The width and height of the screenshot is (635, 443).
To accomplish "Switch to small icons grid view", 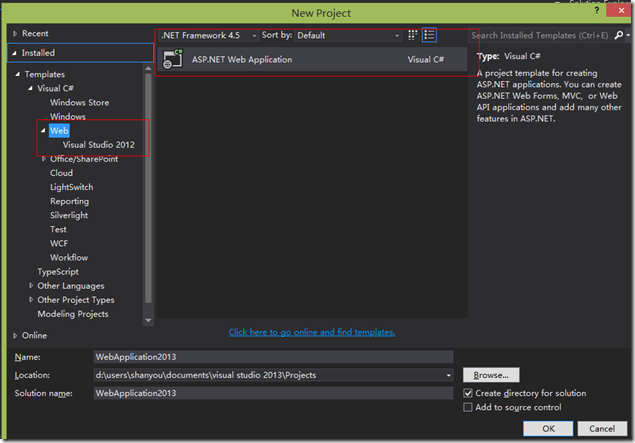I will tap(412, 35).
